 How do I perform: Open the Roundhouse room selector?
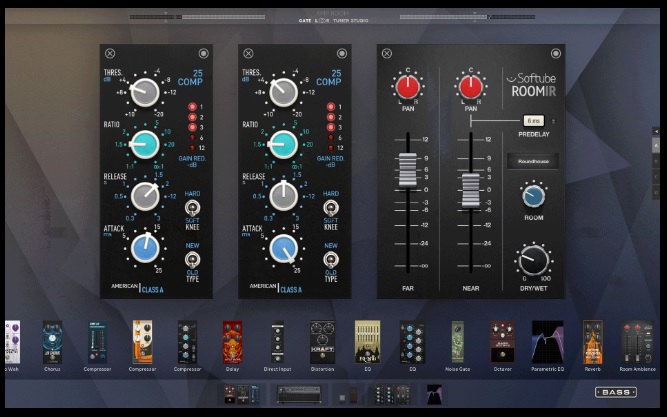click(533, 161)
